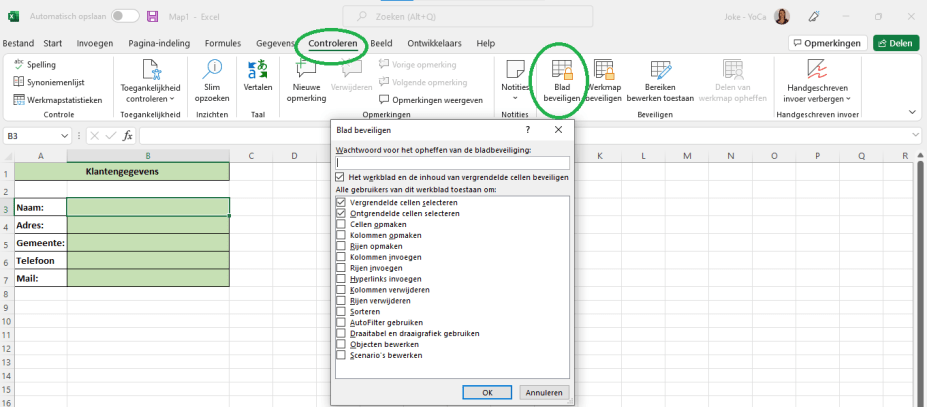This screenshot has width=927, height=407.
Task: Click the Toegankelijkheid controleren icon
Action: pyautogui.click(x=150, y=70)
